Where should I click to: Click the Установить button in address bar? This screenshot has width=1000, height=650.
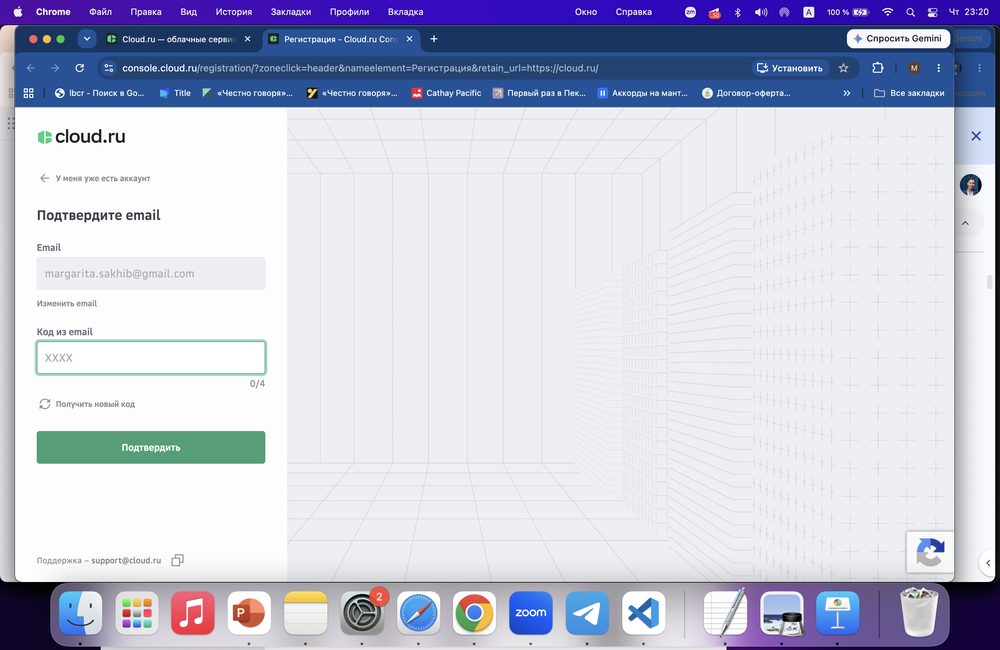(790, 68)
